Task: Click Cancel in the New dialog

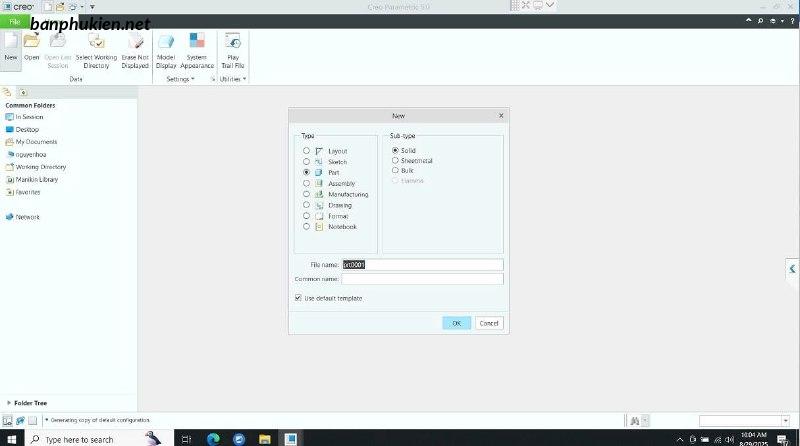Action: [489, 323]
